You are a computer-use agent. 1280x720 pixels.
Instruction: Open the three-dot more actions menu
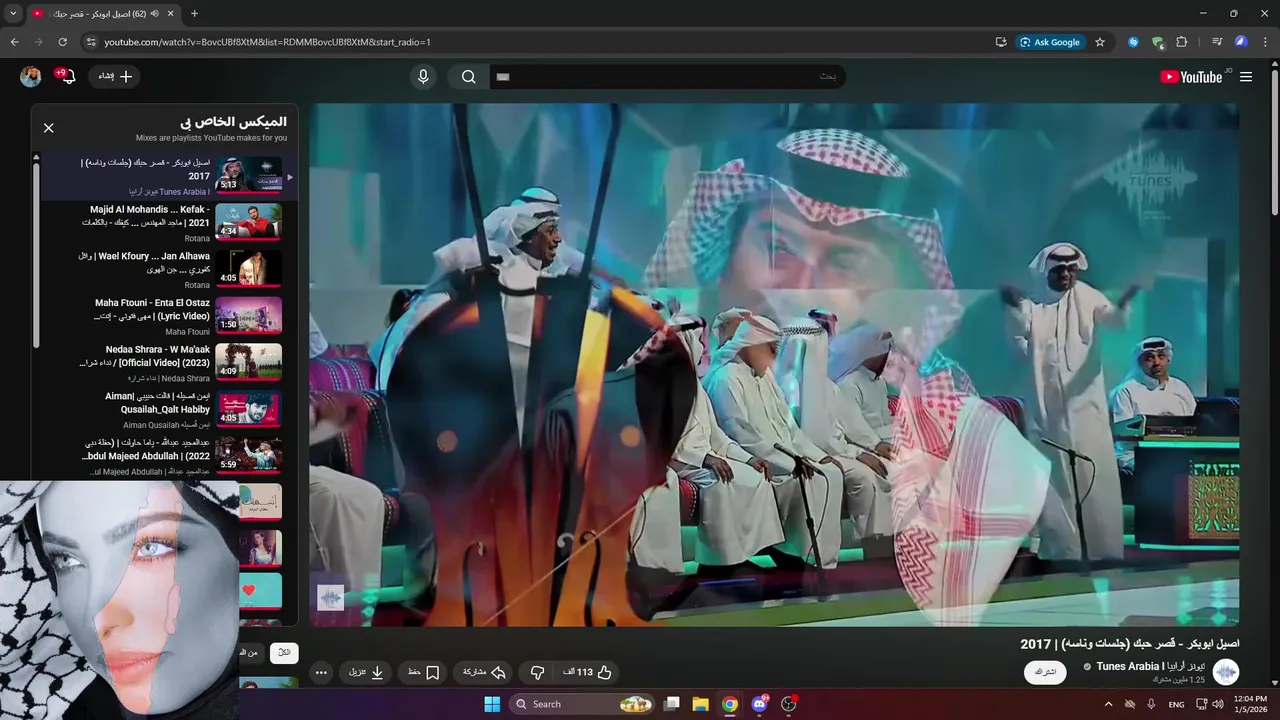(x=321, y=673)
